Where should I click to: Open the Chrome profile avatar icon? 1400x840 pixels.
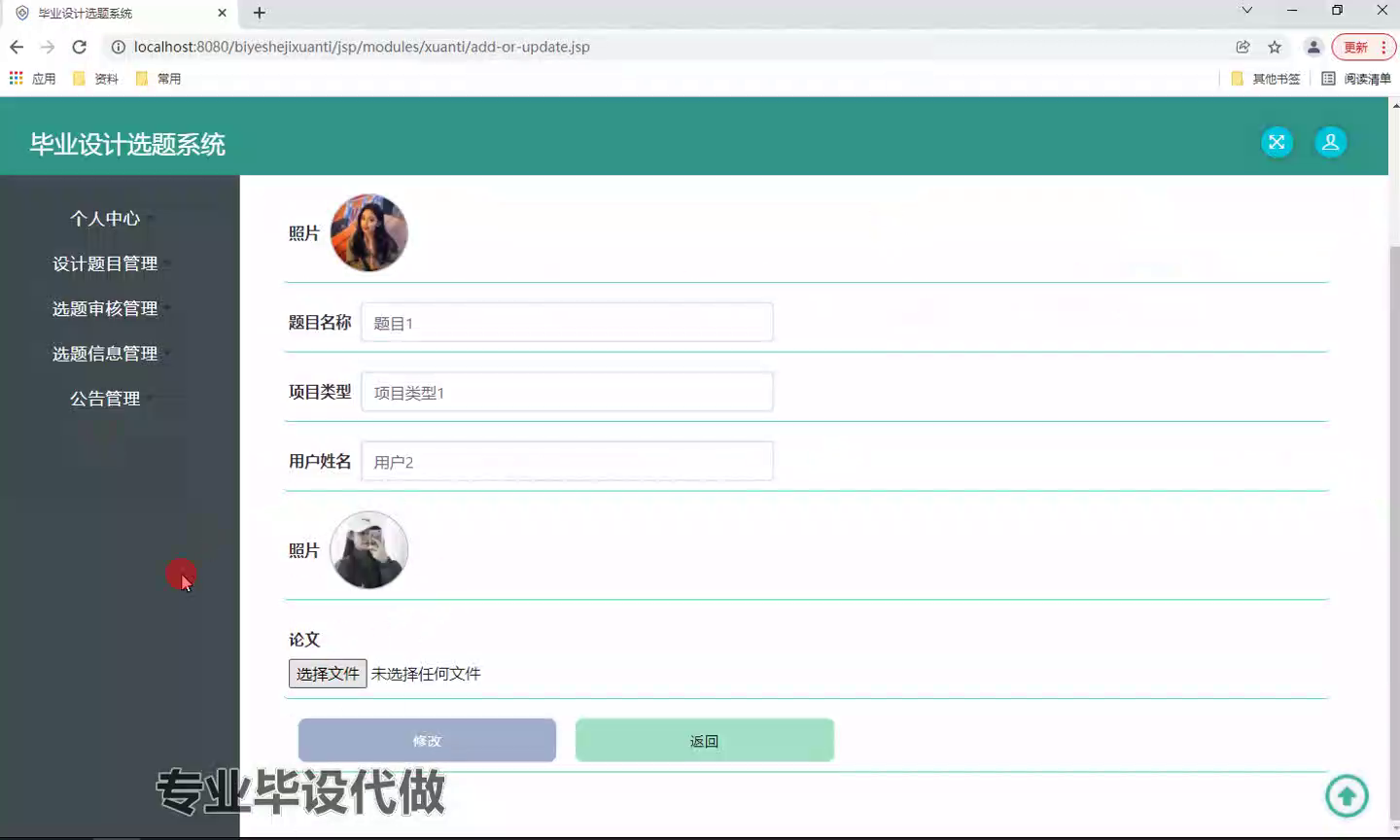[x=1313, y=47]
